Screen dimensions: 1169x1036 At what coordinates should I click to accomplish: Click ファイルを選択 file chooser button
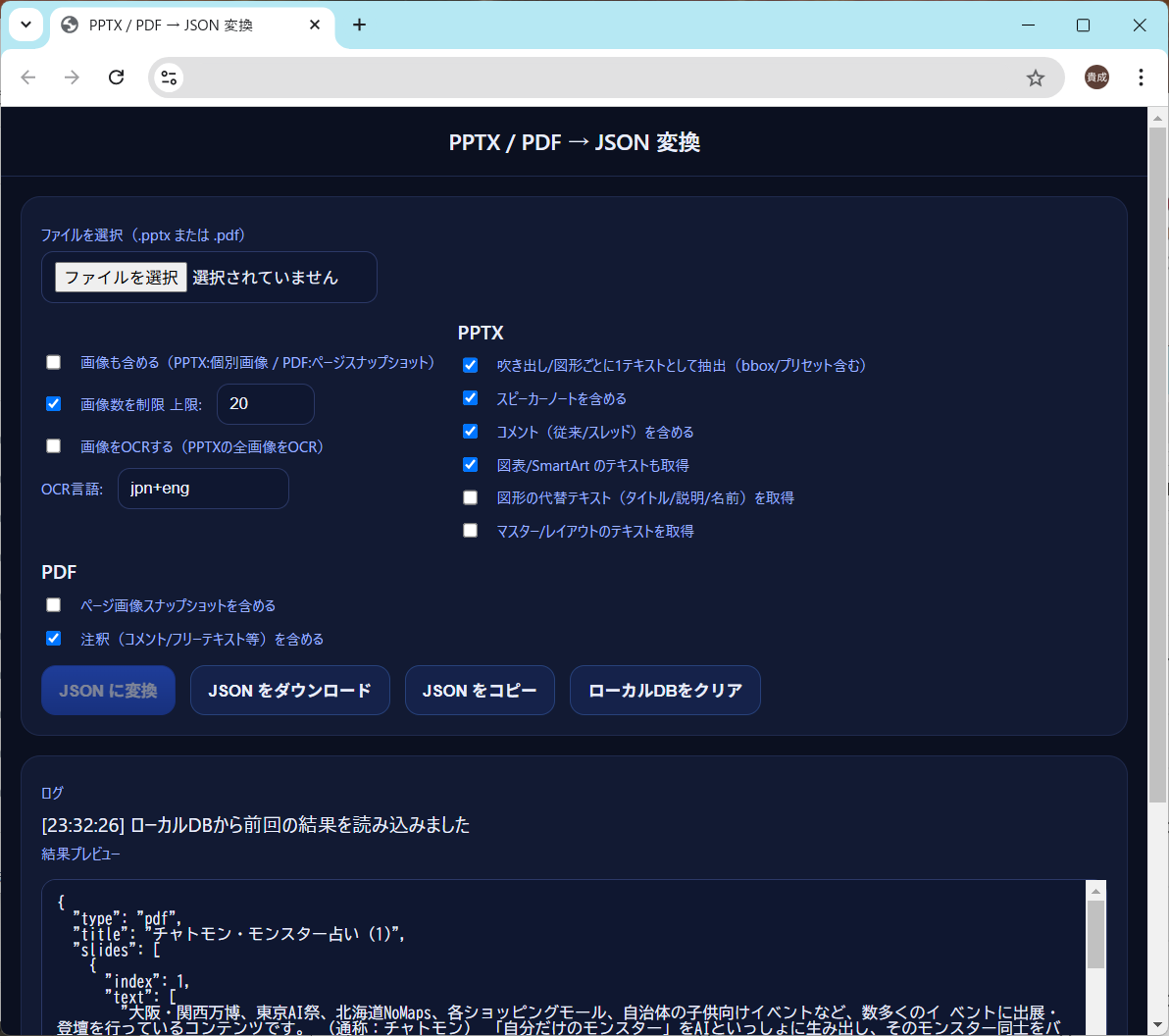click(x=121, y=278)
